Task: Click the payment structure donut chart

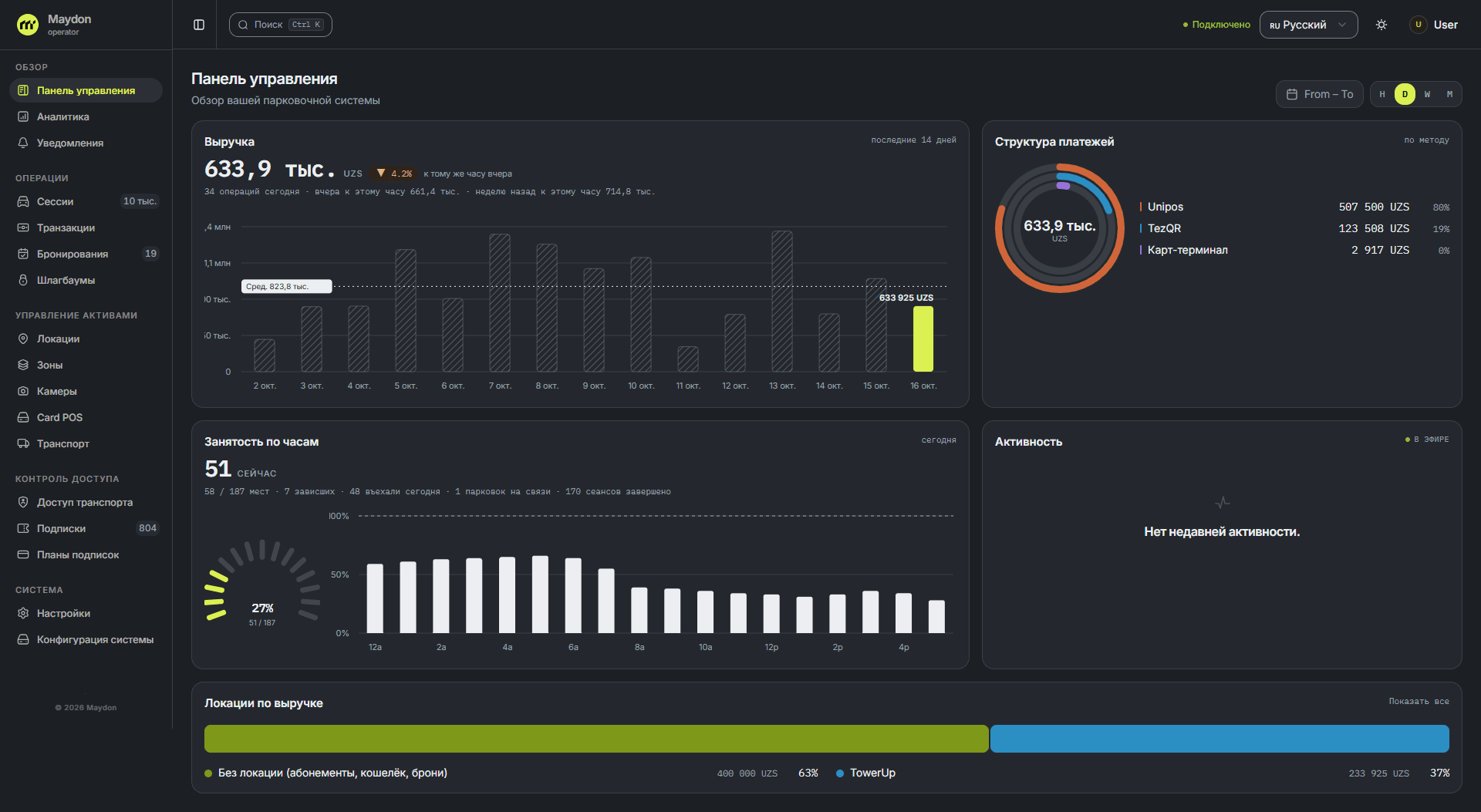Action: pos(1060,228)
